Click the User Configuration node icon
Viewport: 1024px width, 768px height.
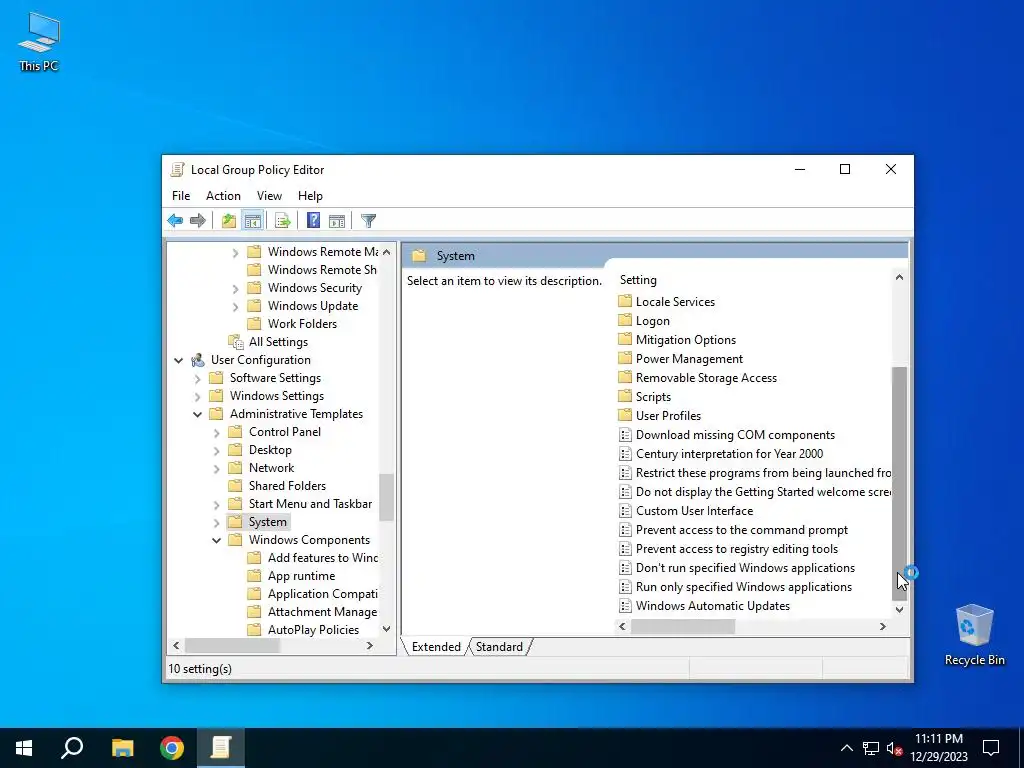[x=198, y=360]
